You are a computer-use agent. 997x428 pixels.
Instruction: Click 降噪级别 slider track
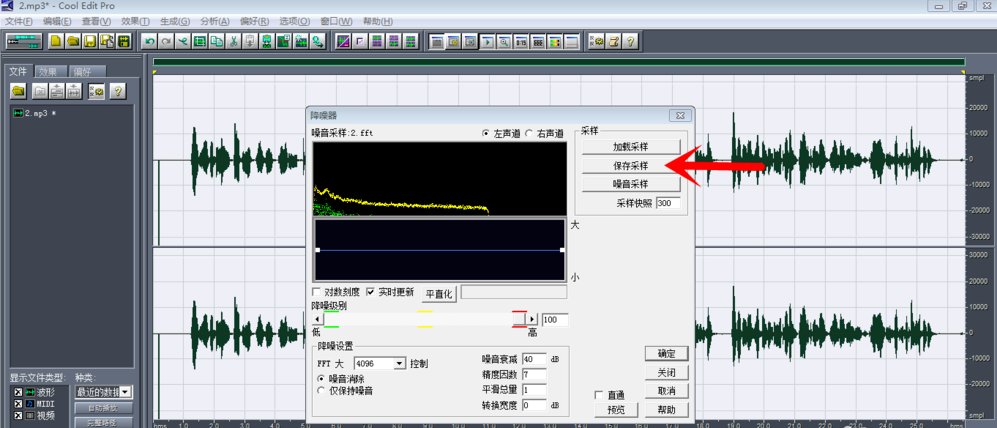click(x=425, y=319)
